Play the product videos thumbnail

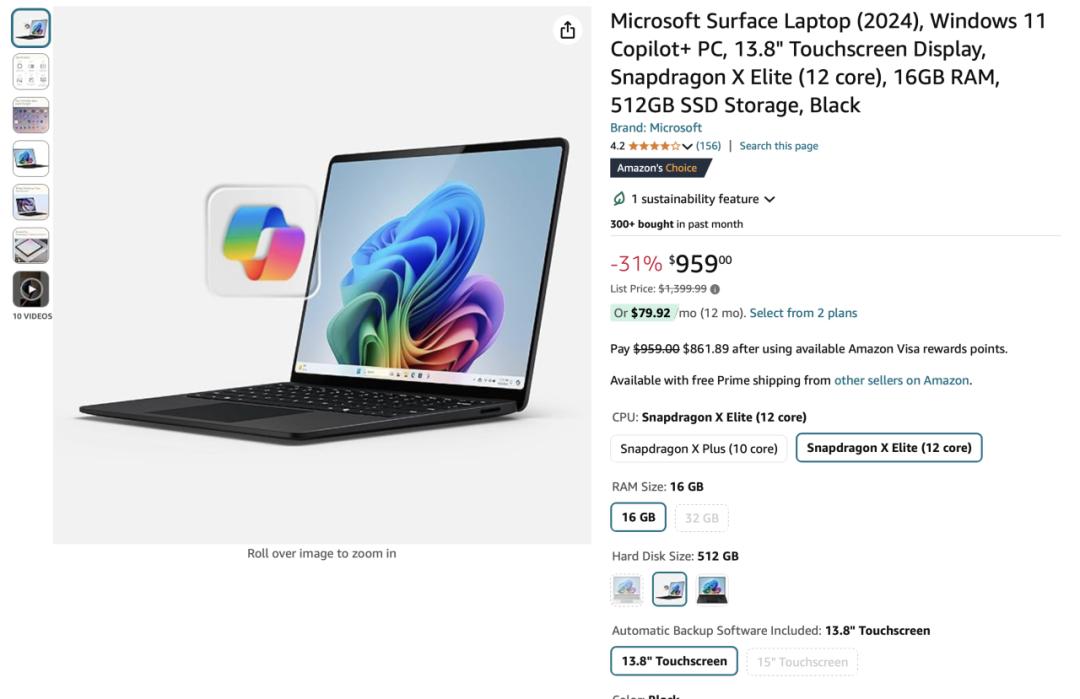[31, 289]
